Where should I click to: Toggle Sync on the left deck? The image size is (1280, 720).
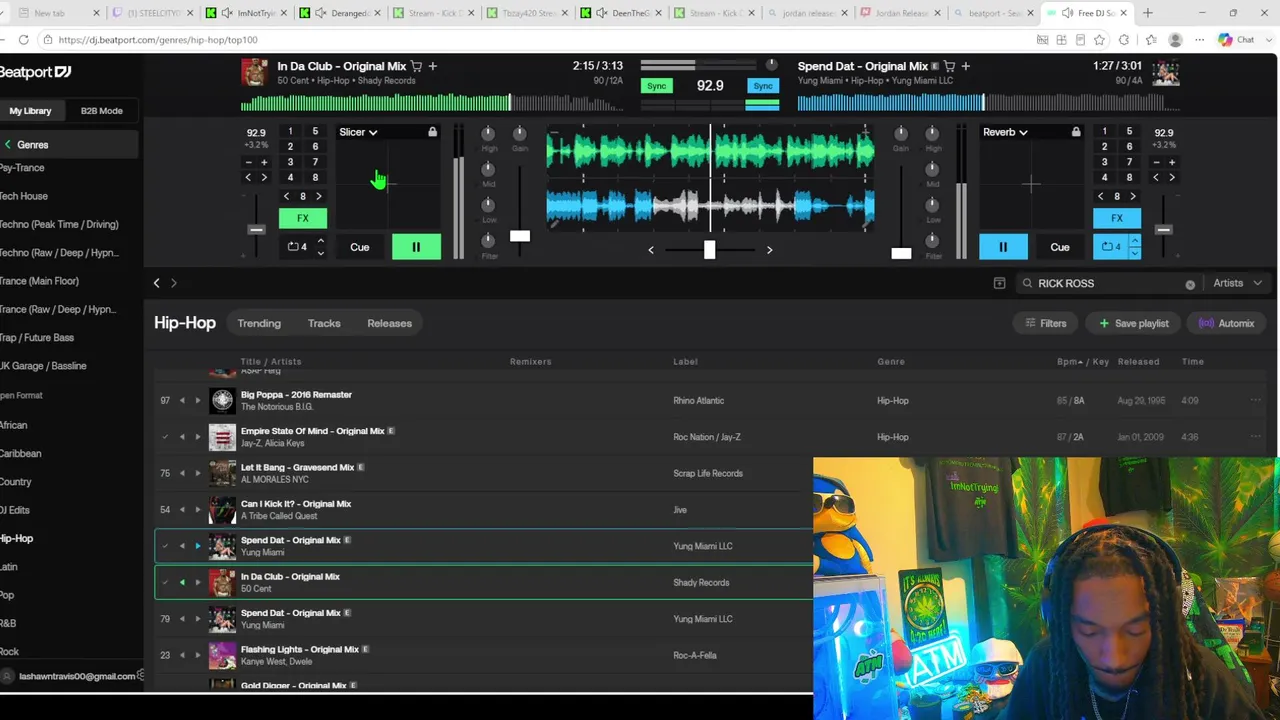pyautogui.click(x=656, y=86)
